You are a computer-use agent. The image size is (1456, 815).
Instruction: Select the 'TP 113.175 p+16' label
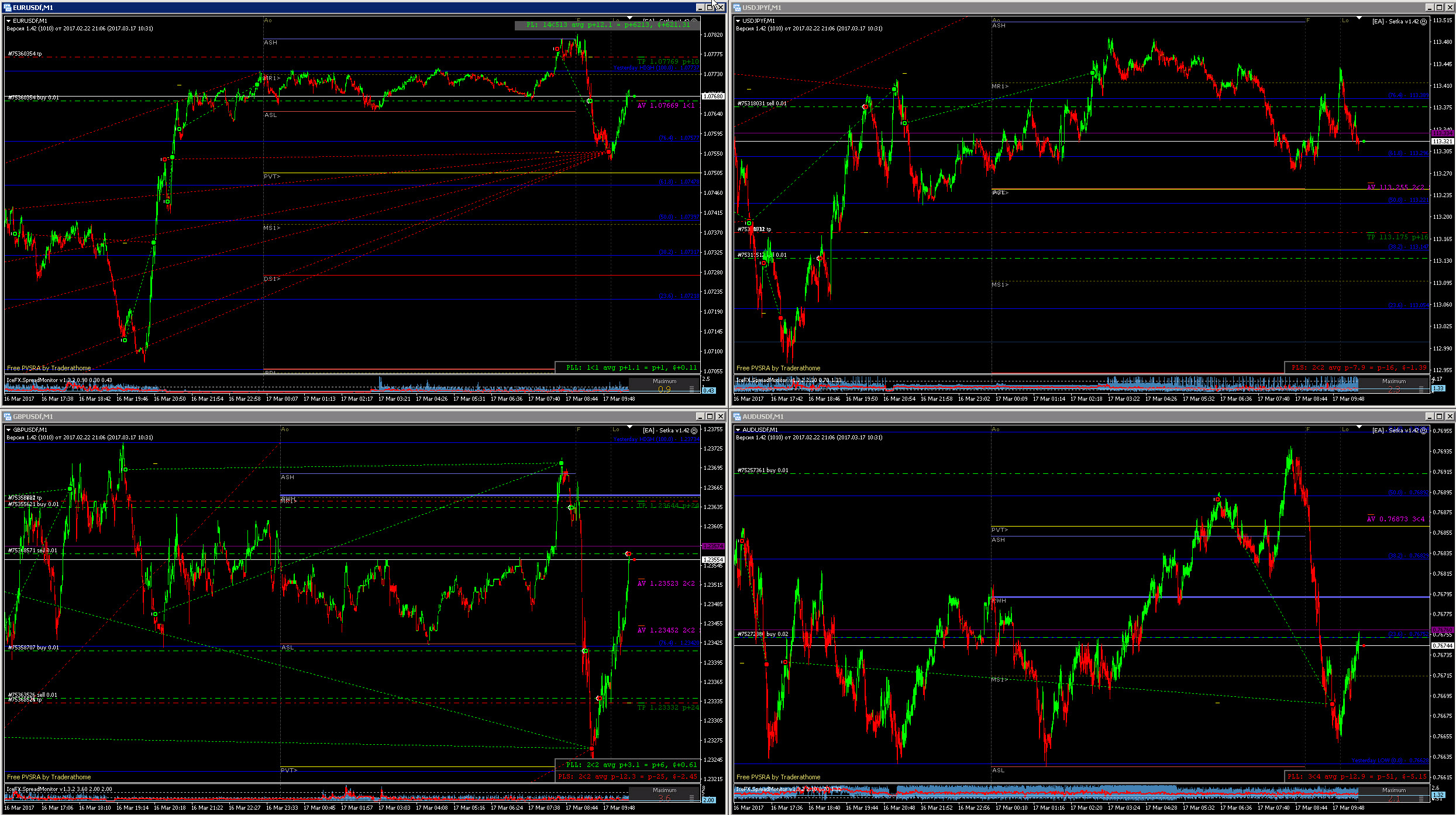[x=1397, y=237]
